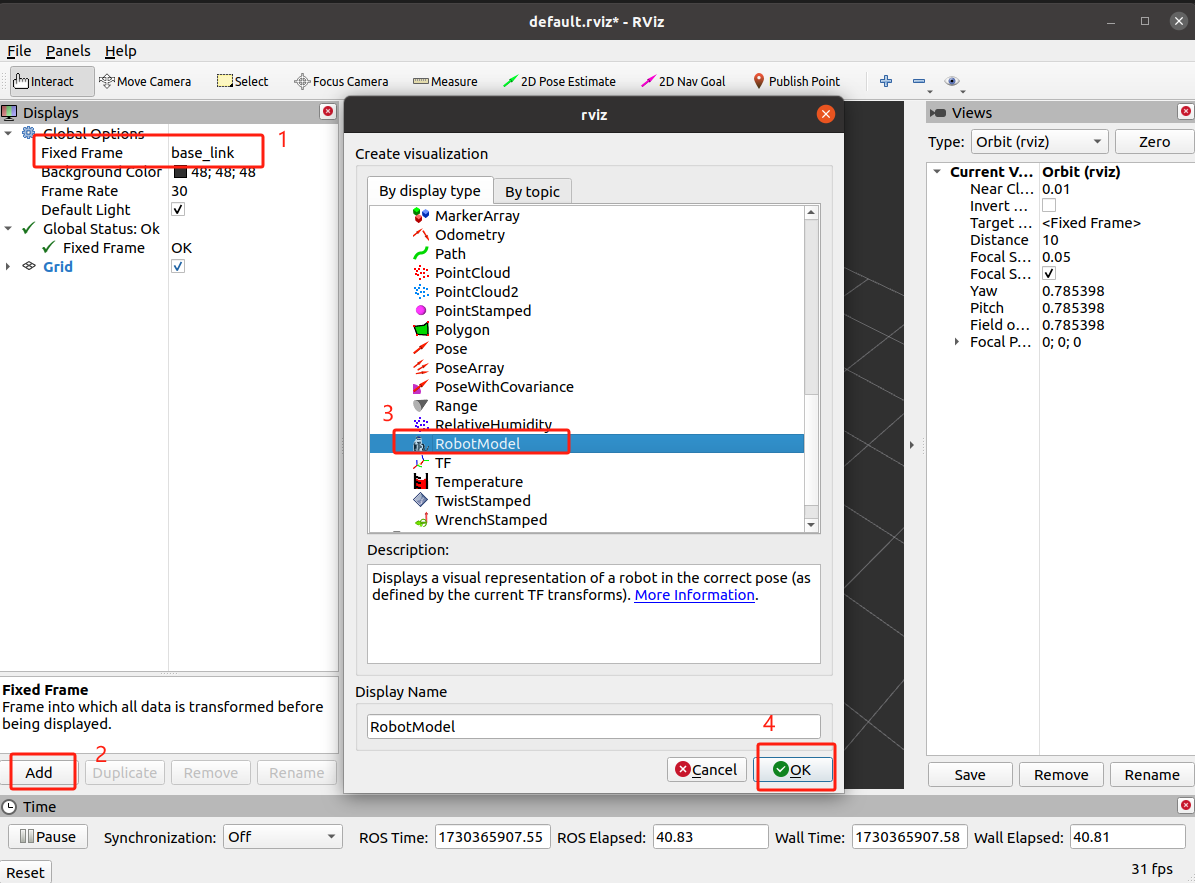The height and width of the screenshot is (883, 1195).
Task: Click the blue plus toolbar icon
Action: pos(885,82)
